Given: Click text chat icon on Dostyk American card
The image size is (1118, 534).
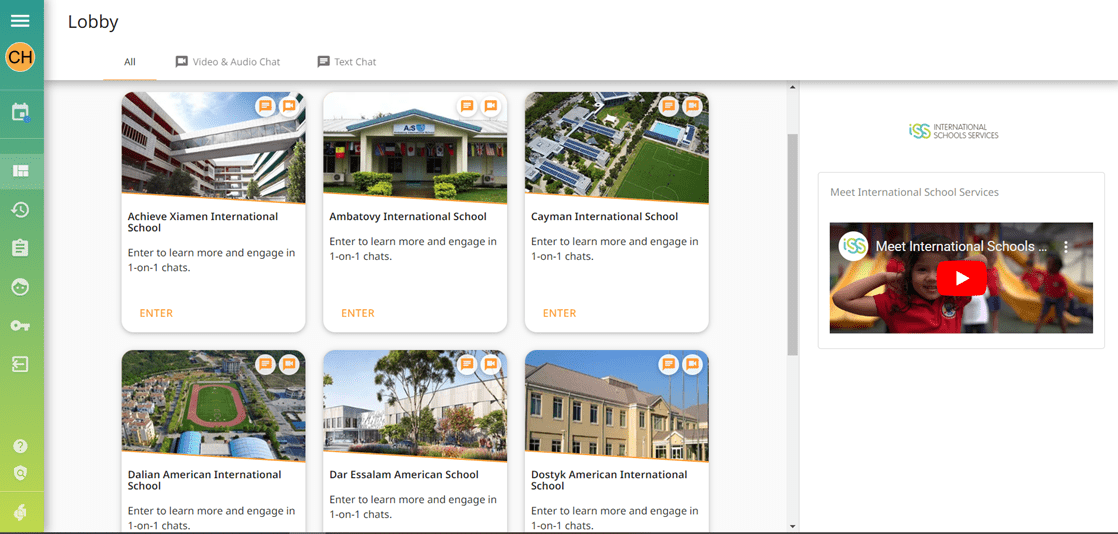Looking at the screenshot, I should [x=669, y=364].
